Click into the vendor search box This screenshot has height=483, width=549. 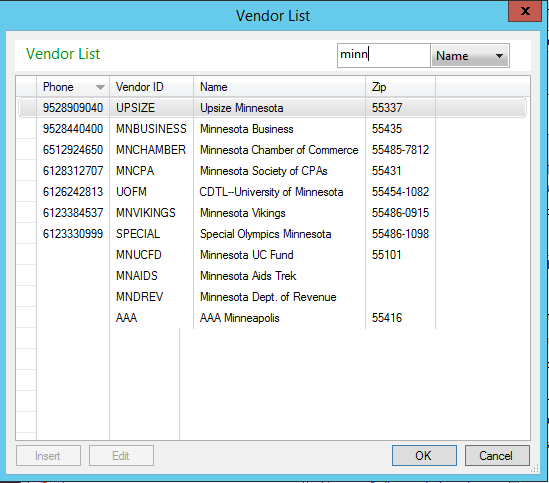tap(383, 55)
